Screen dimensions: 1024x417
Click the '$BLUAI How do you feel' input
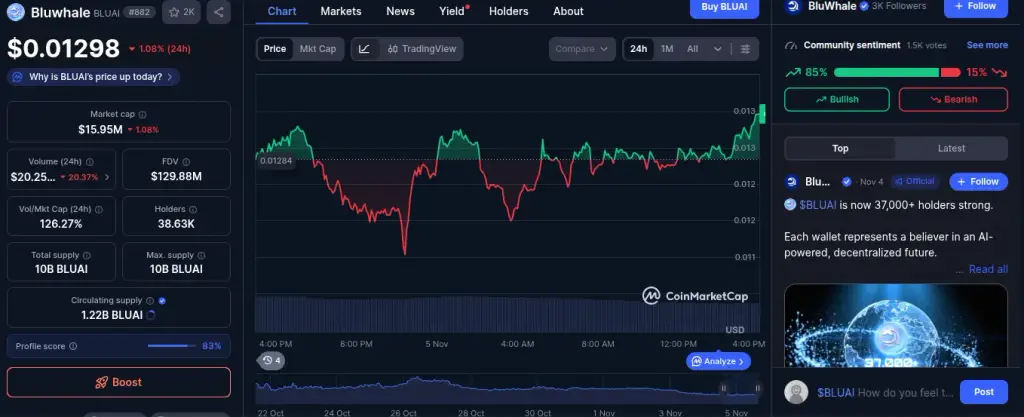click(885, 392)
